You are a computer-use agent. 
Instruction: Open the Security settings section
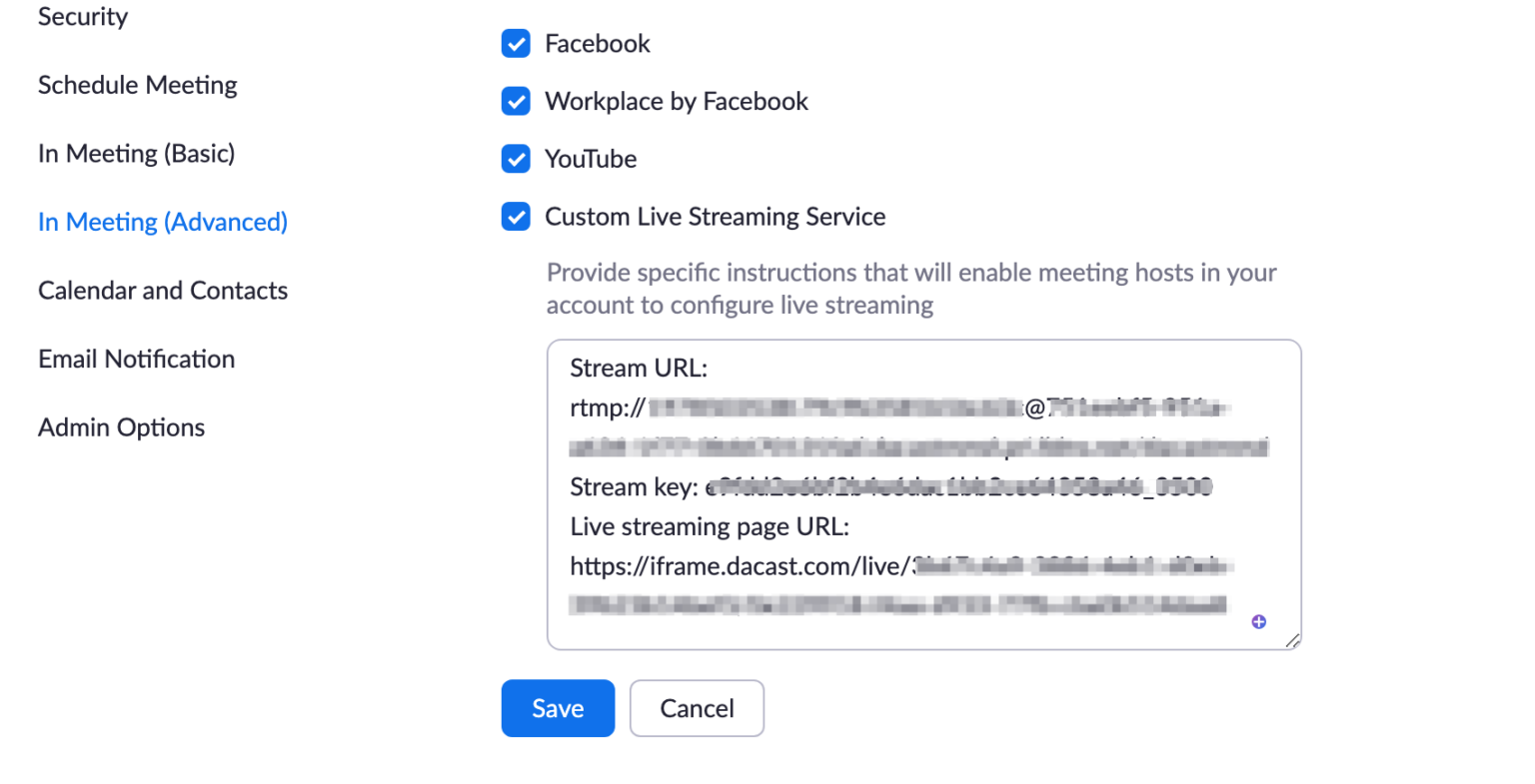click(82, 17)
